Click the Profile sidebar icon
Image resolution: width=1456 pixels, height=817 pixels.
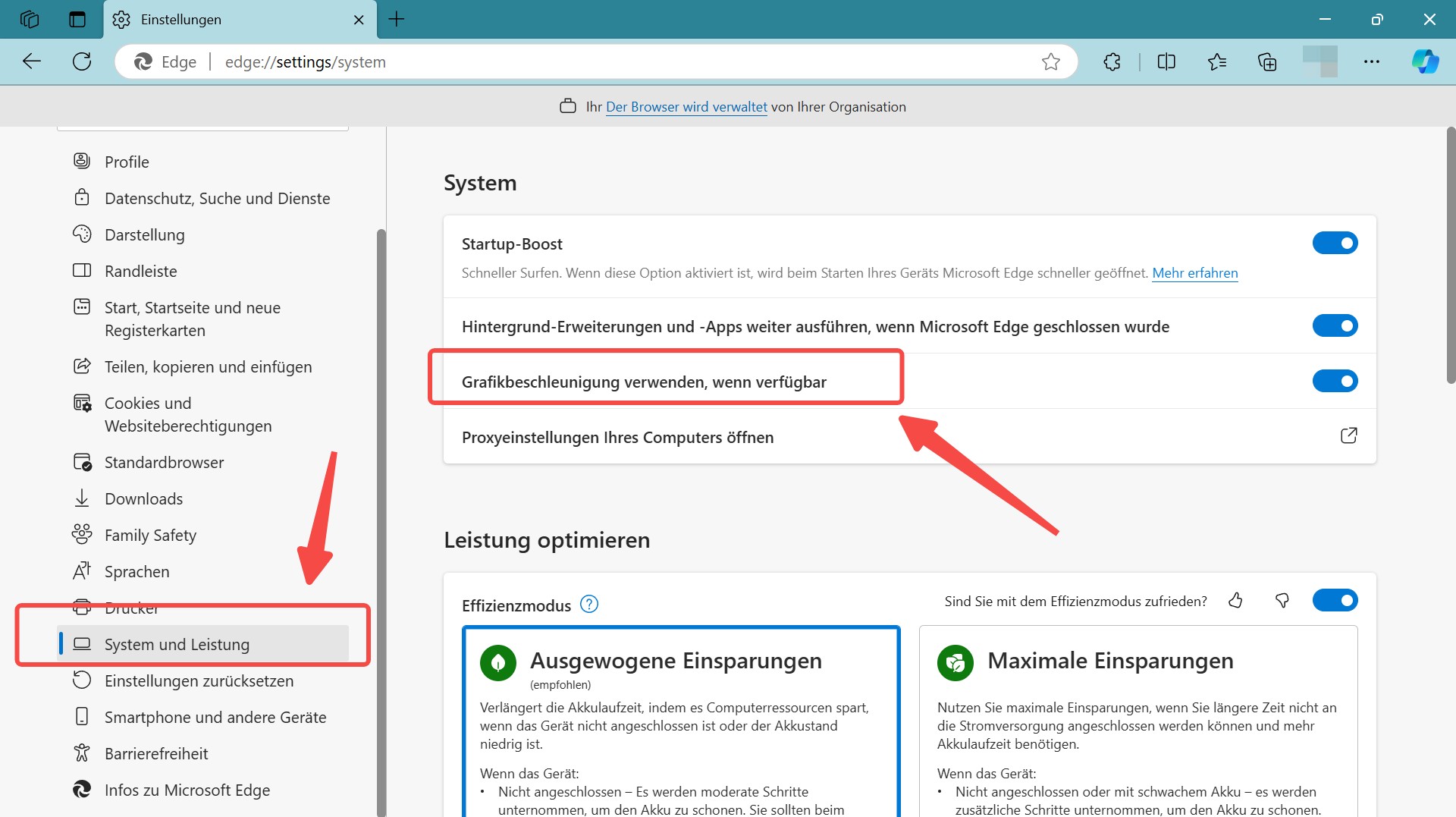point(82,161)
